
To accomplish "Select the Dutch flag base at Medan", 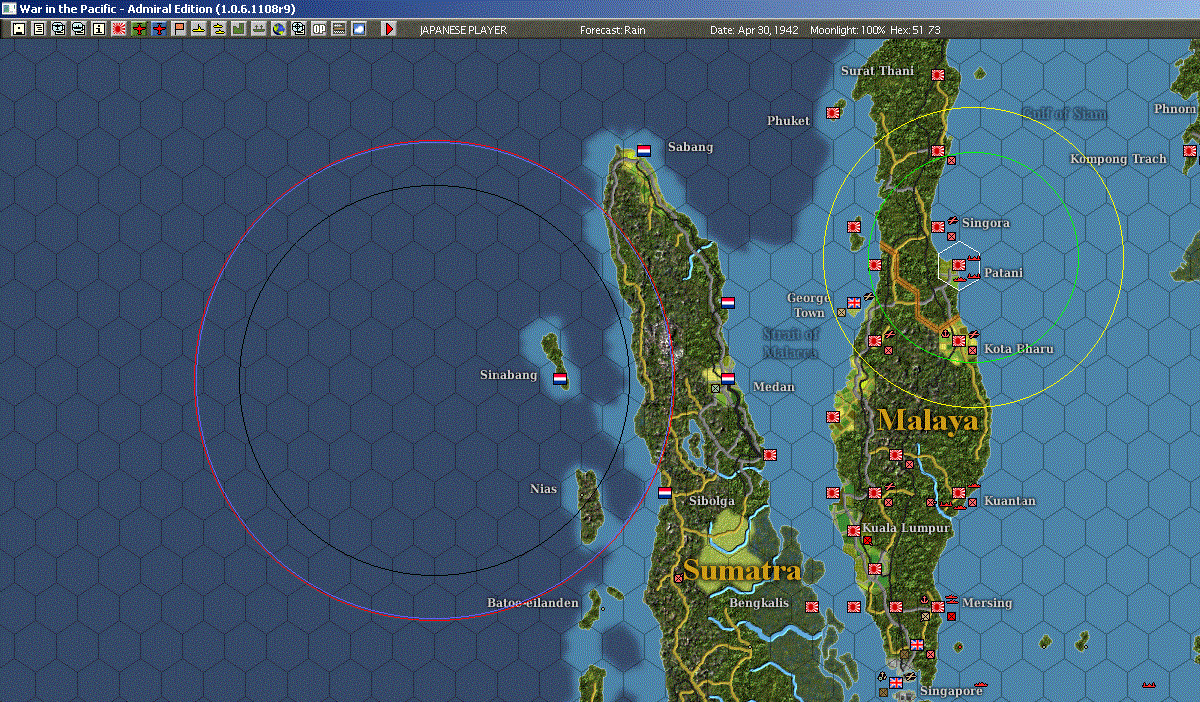I will 728,378.
